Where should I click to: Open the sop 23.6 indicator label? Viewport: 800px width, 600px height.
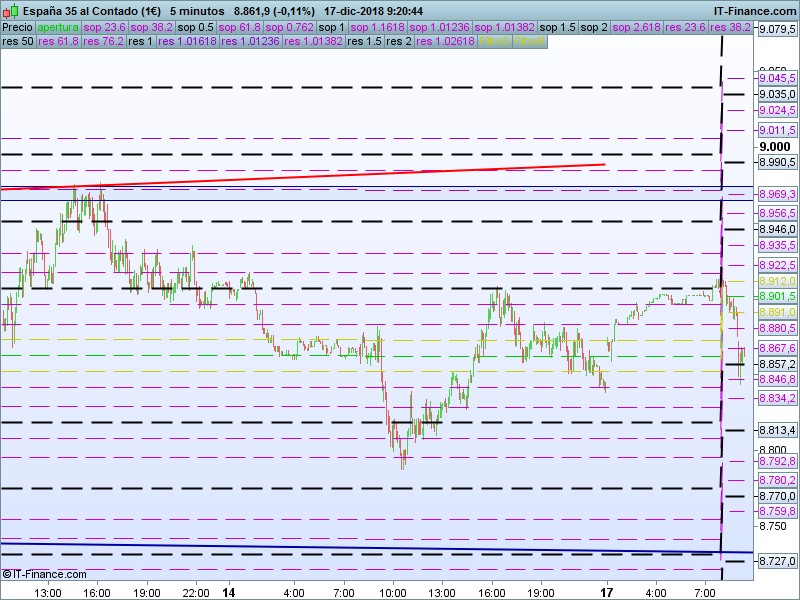tap(104, 28)
